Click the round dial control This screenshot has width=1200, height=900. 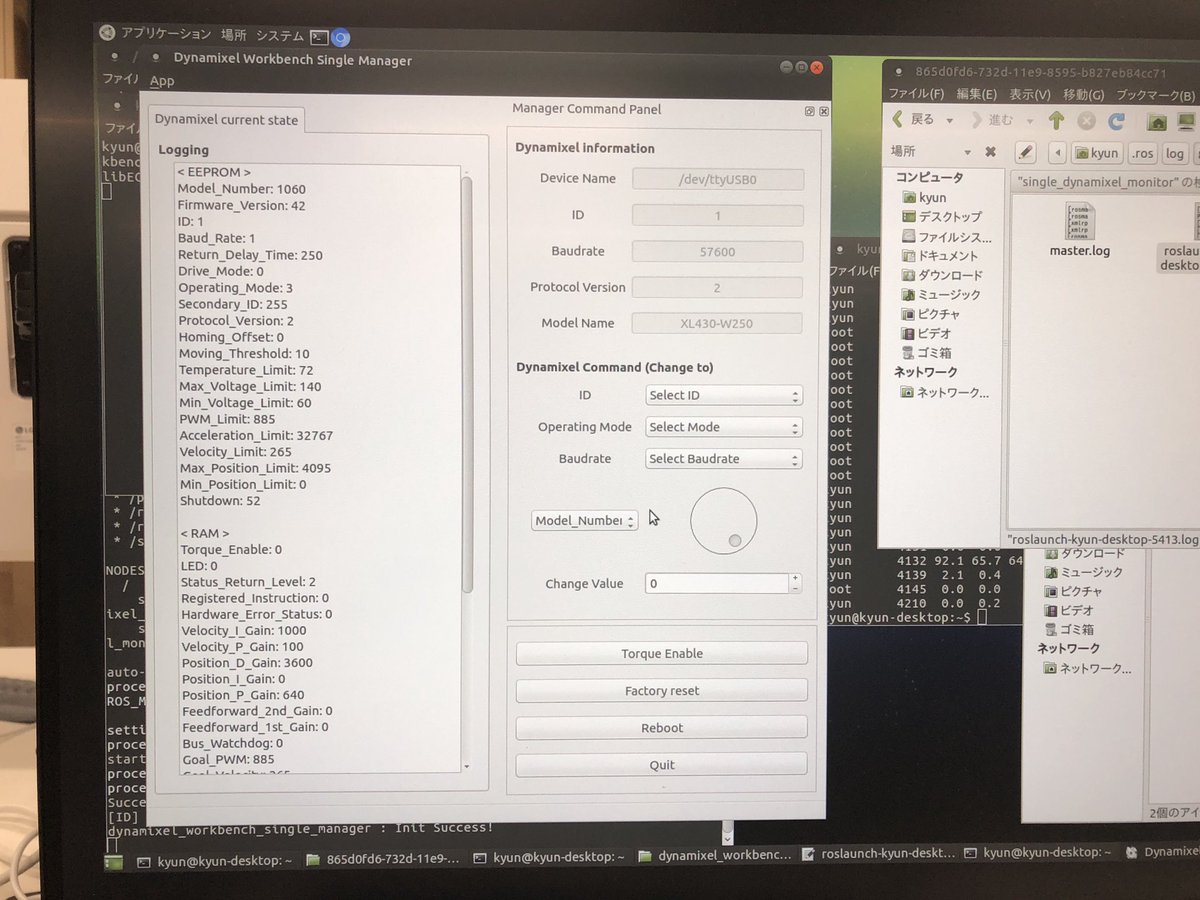coord(724,521)
